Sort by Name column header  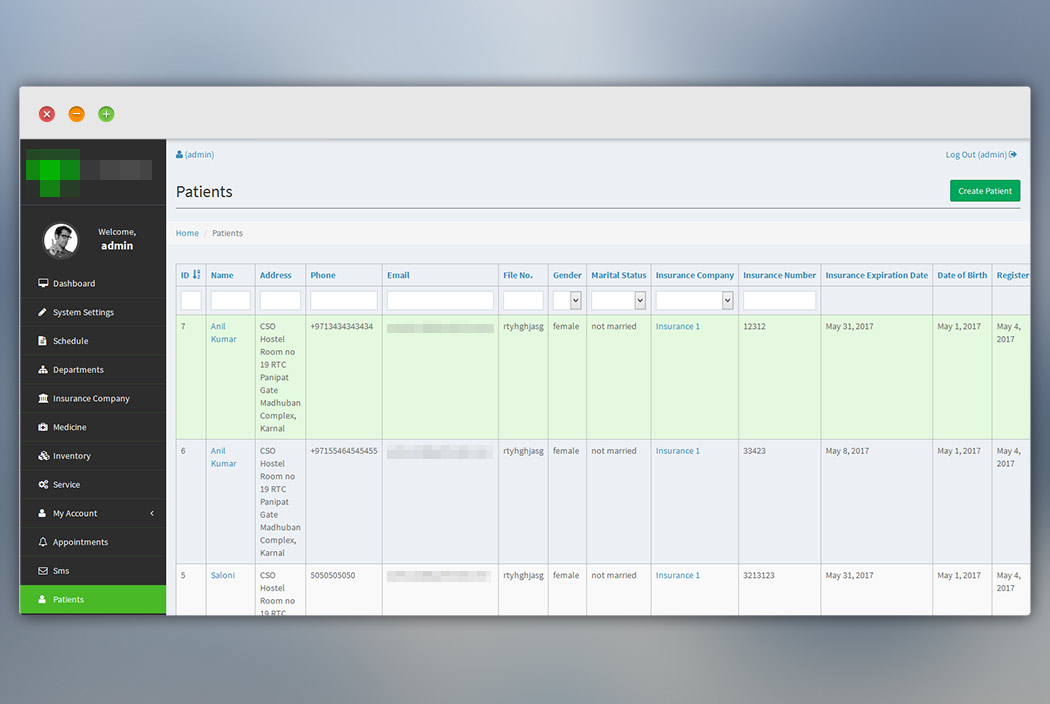(222, 275)
